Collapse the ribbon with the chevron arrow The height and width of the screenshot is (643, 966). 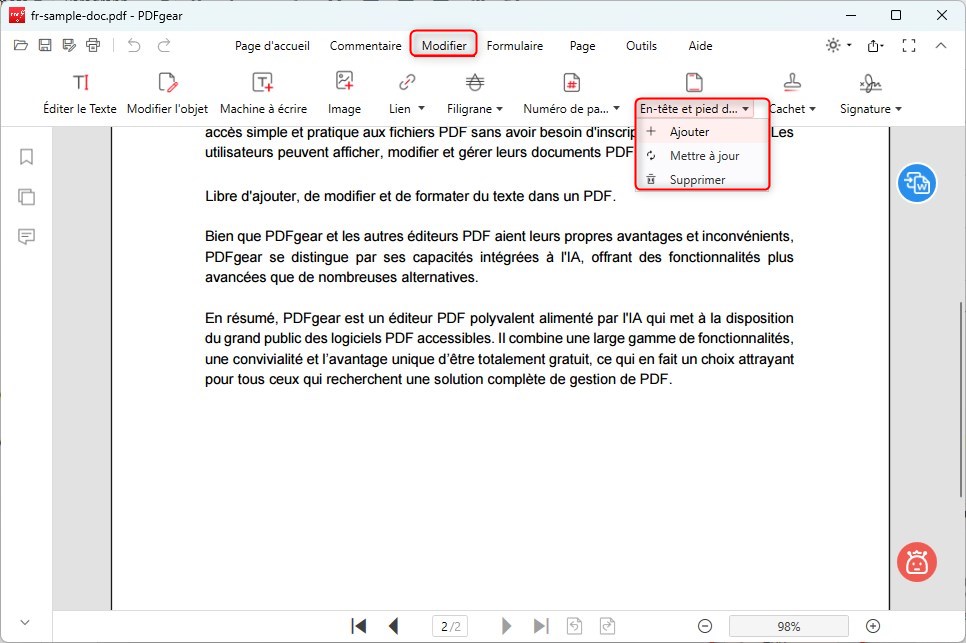(941, 45)
